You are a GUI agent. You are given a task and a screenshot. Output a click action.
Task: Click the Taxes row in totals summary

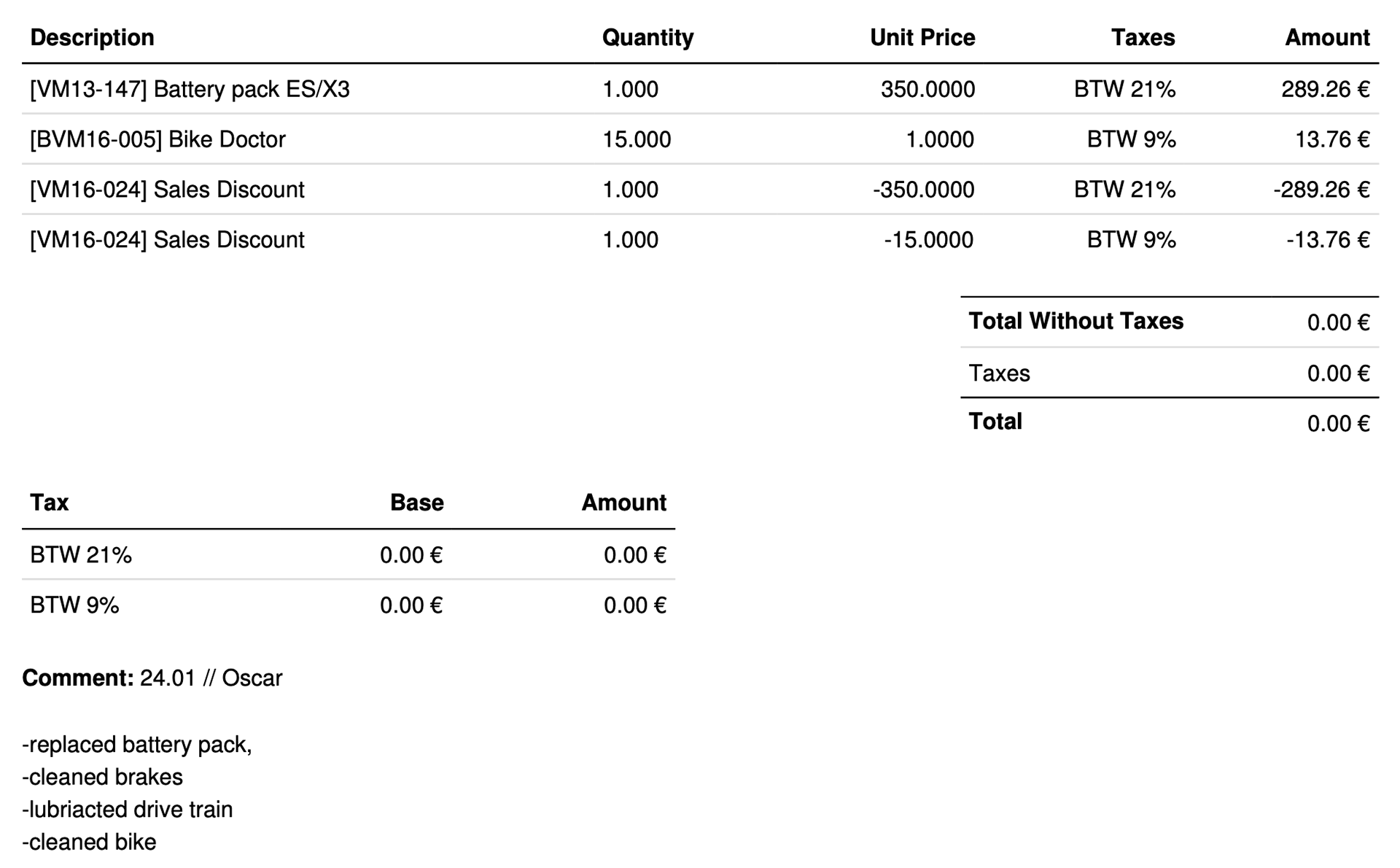(x=1170, y=373)
